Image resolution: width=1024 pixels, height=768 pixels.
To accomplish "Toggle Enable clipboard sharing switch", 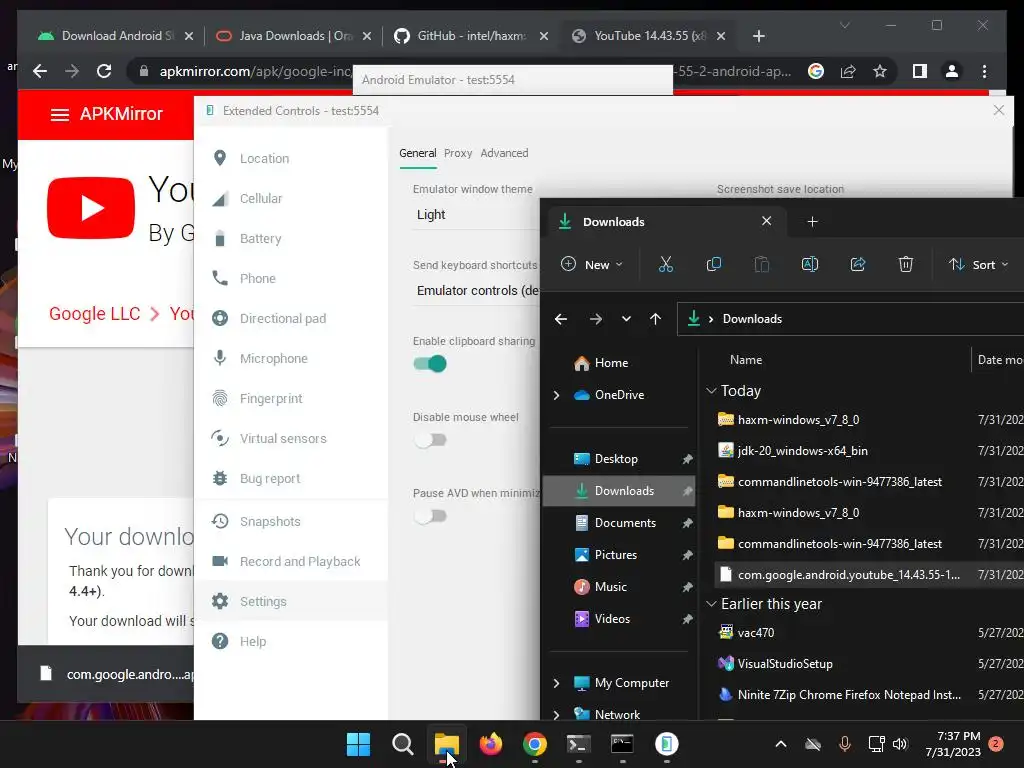I will point(430,364).
